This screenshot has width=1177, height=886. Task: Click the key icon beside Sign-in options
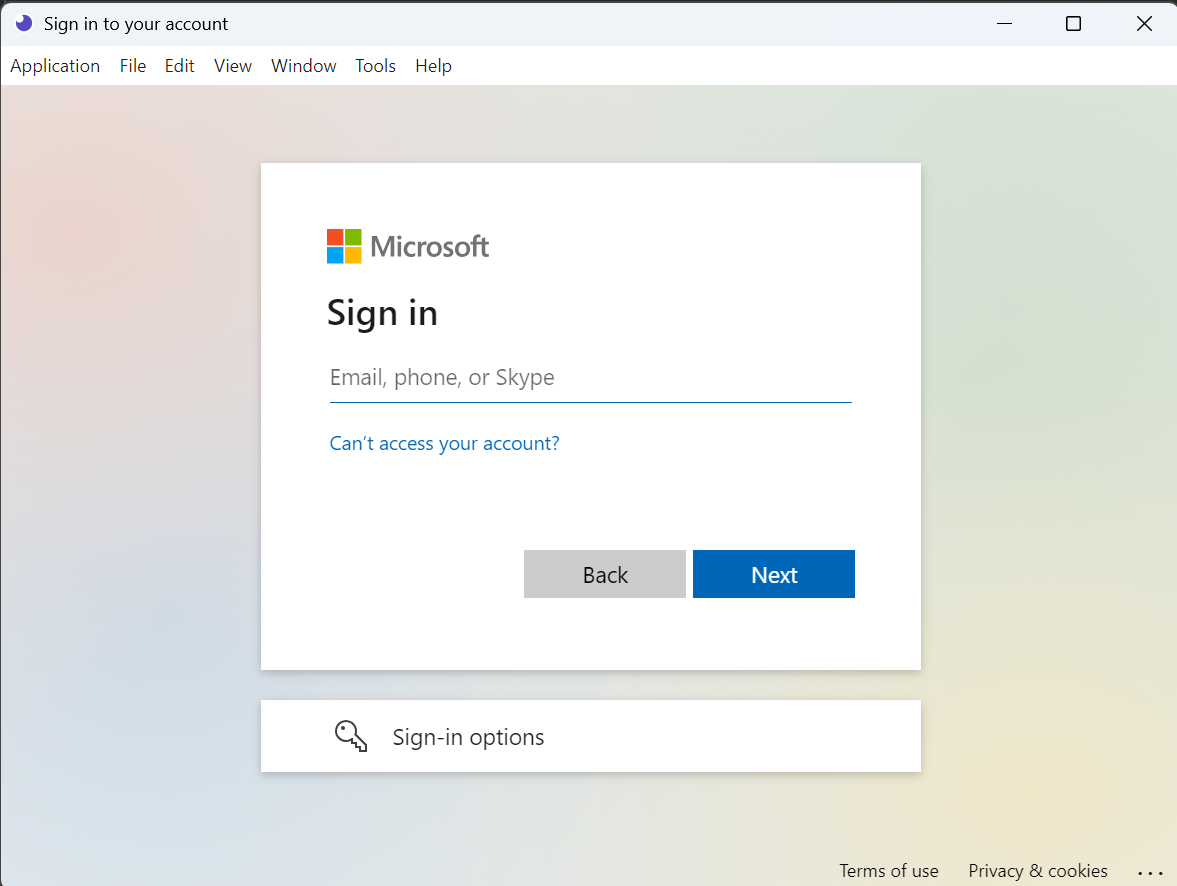pos(351,736)
